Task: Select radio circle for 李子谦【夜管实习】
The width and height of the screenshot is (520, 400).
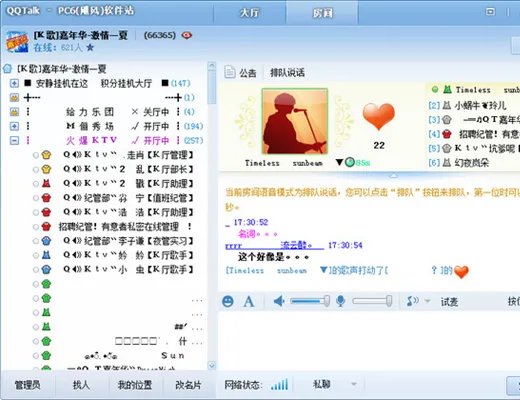Action: click(x=36, y=241)
